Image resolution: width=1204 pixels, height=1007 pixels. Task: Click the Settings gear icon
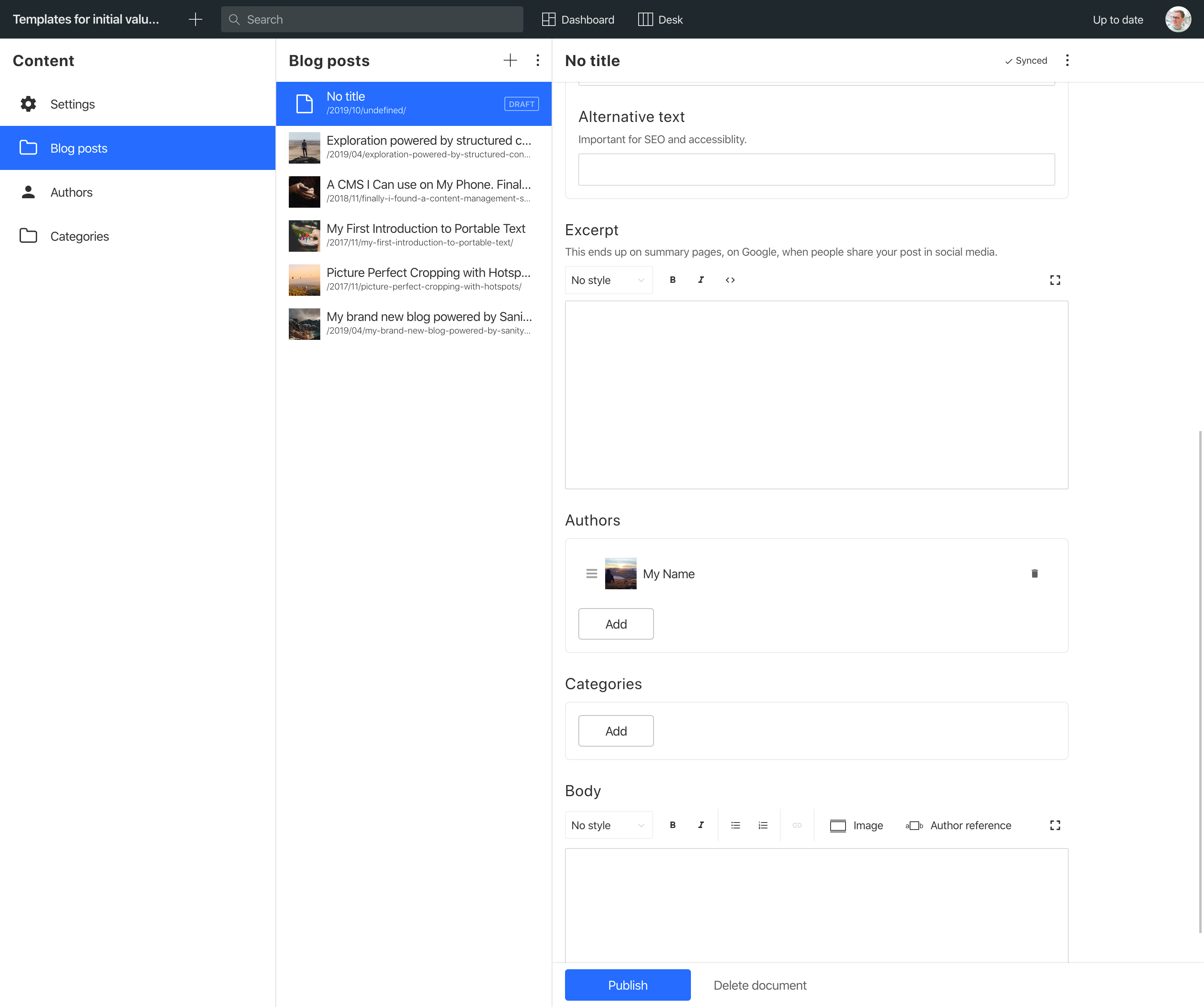click(28, 104)
